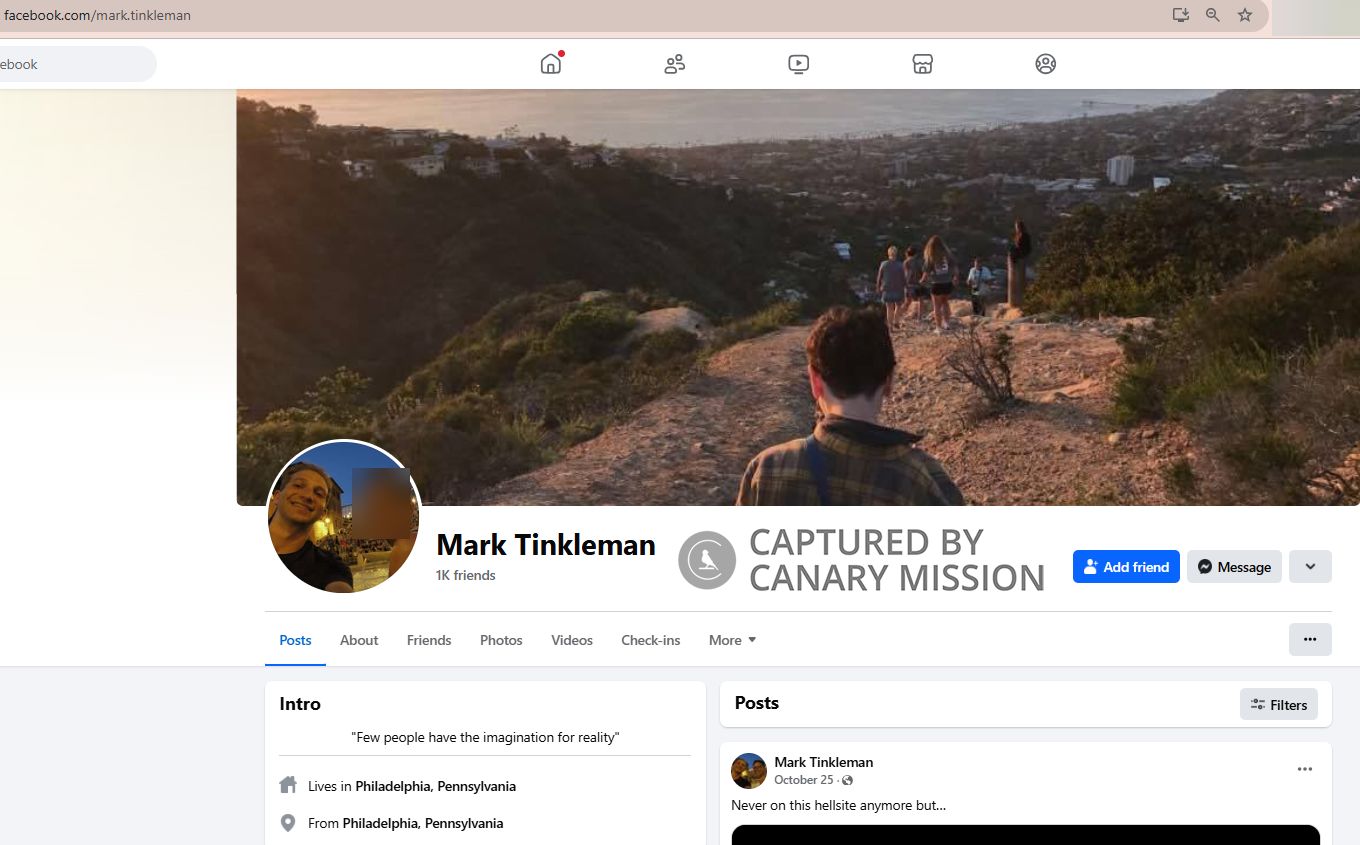Image resolution: width=1360 pixels, height=845 pixels.
Task: Send a message with the Message button
Action: (x=1234, y=566)
